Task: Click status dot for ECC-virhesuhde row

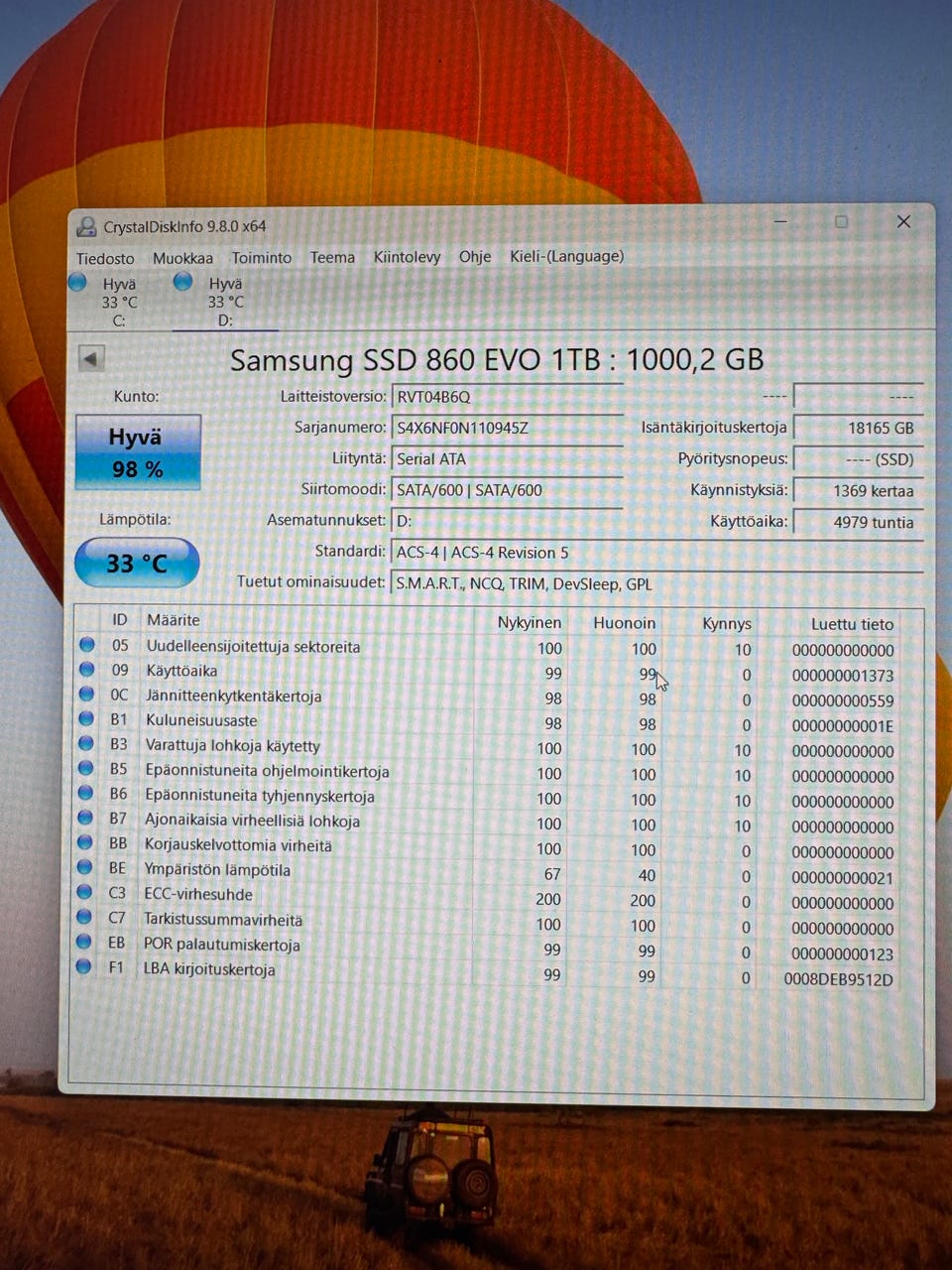Action: coord(85,893)
